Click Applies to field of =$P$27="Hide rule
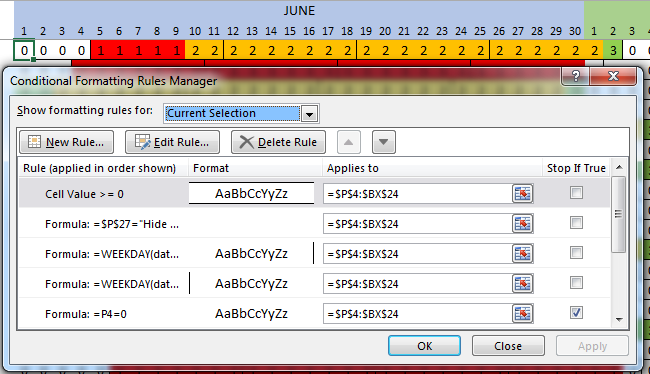650x374 pixels. [417, 224]
